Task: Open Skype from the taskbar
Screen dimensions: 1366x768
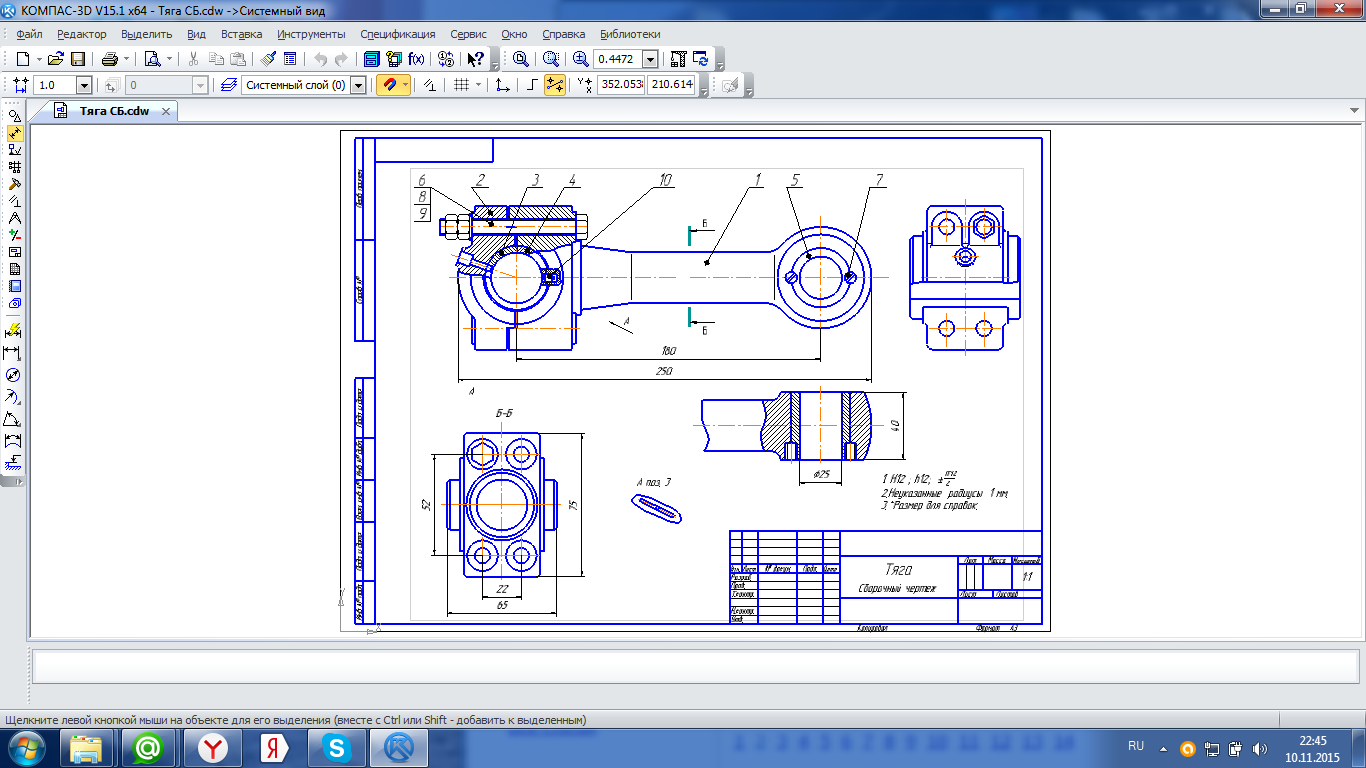Action: (336, 748)
